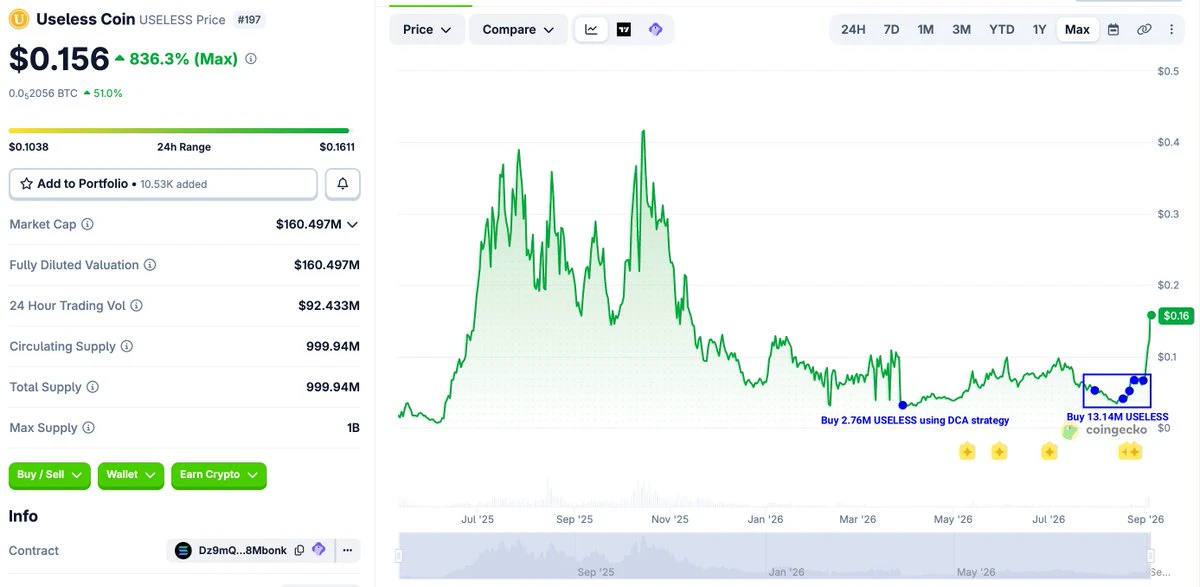Expand the Market Cap value chevron
The image size is (1200, 587).
[352, 225]
